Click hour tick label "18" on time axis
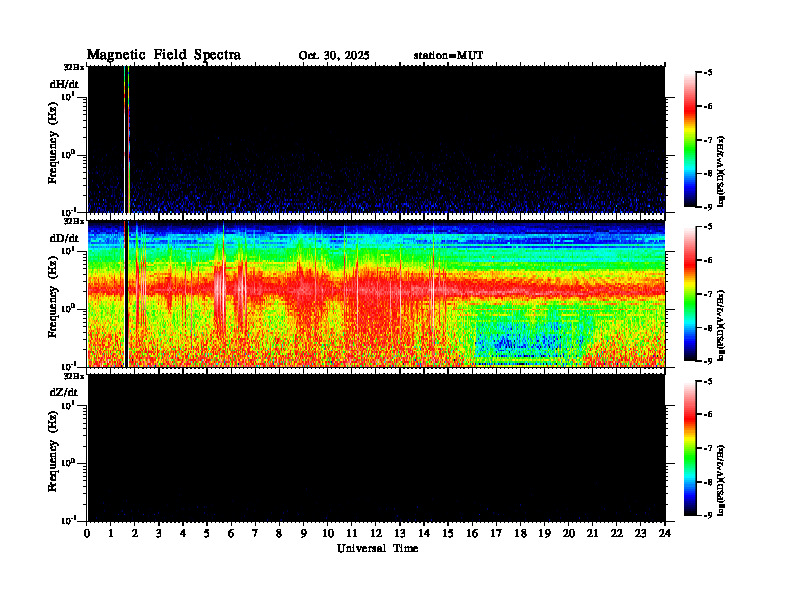 (521, 534)
